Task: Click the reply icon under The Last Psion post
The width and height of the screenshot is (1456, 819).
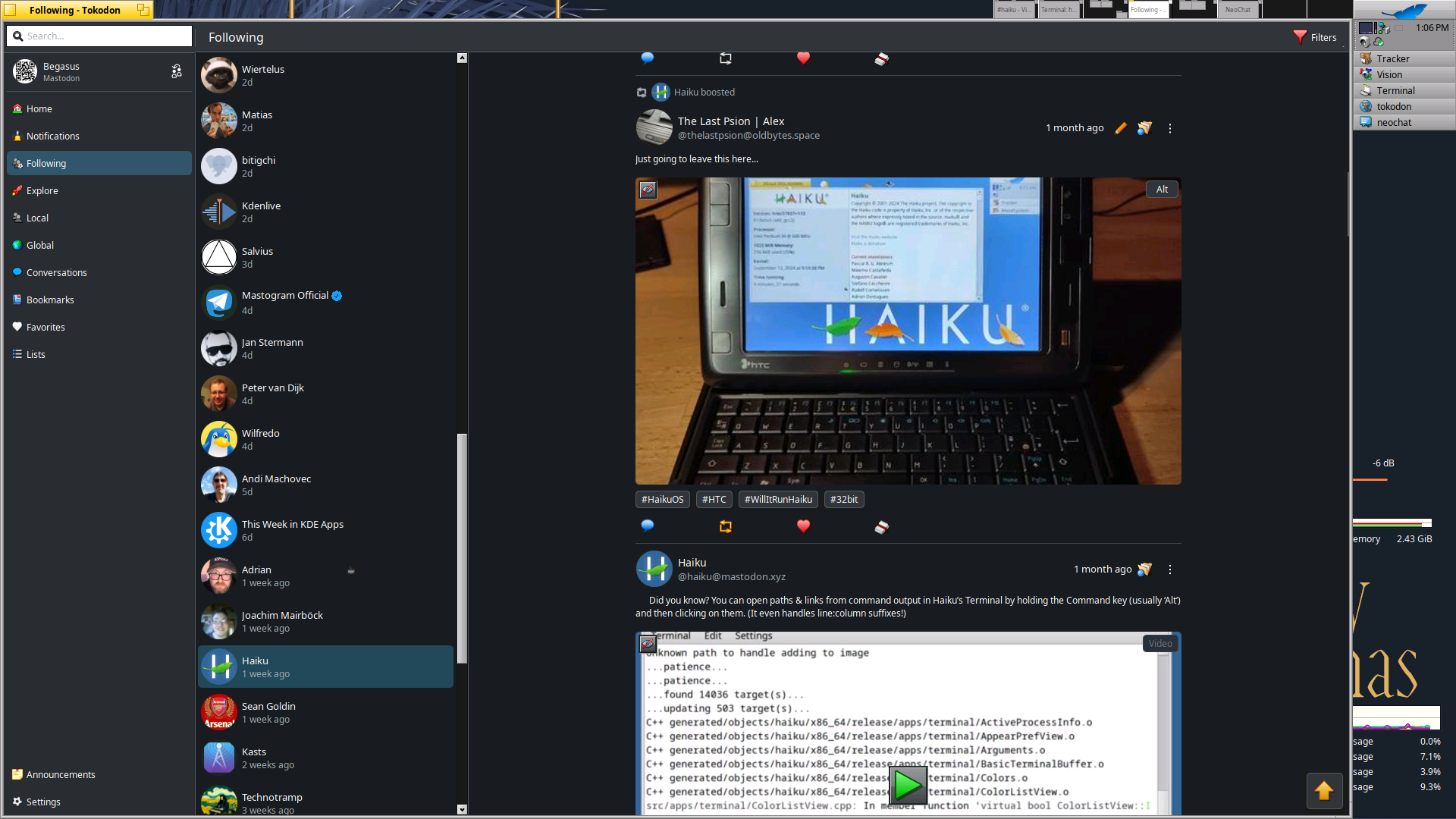Action: pyautogui.click(x=648, y=526)
